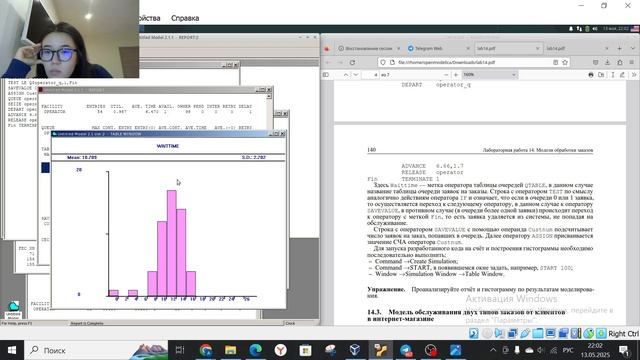Screen dimensions: 640x360
Task: Toggle the PDF viewer sidebar
Action: click(326, 75)
